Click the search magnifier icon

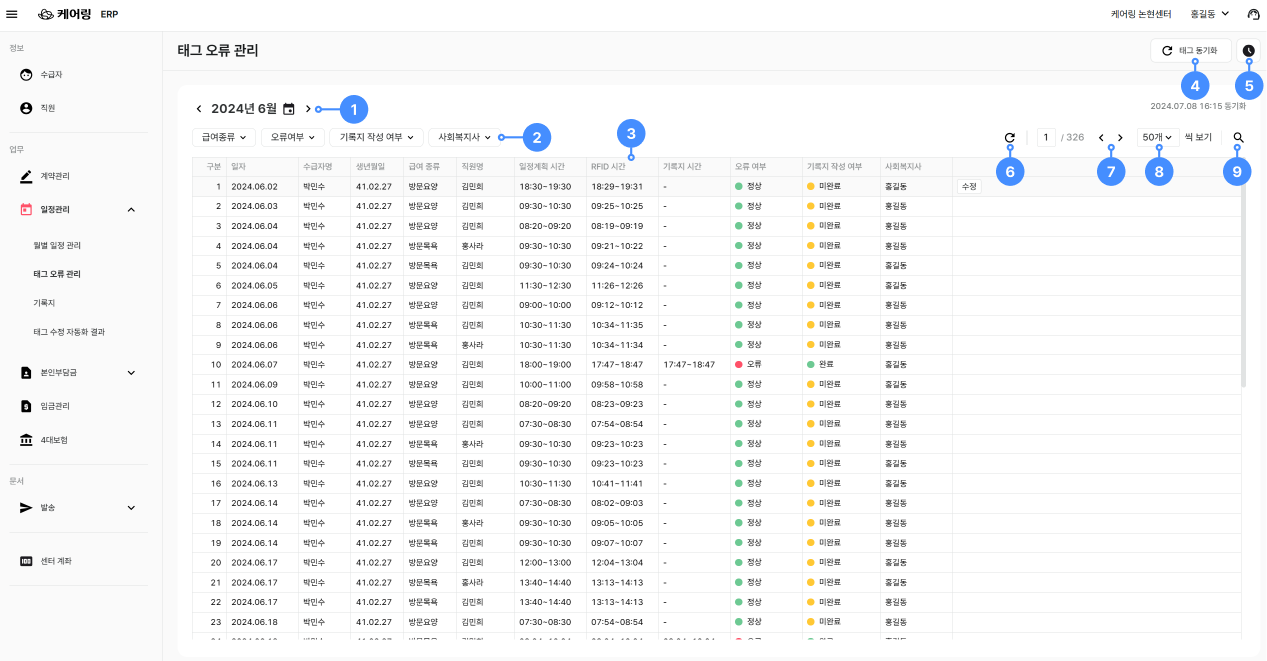click(x=1238, y=138)
